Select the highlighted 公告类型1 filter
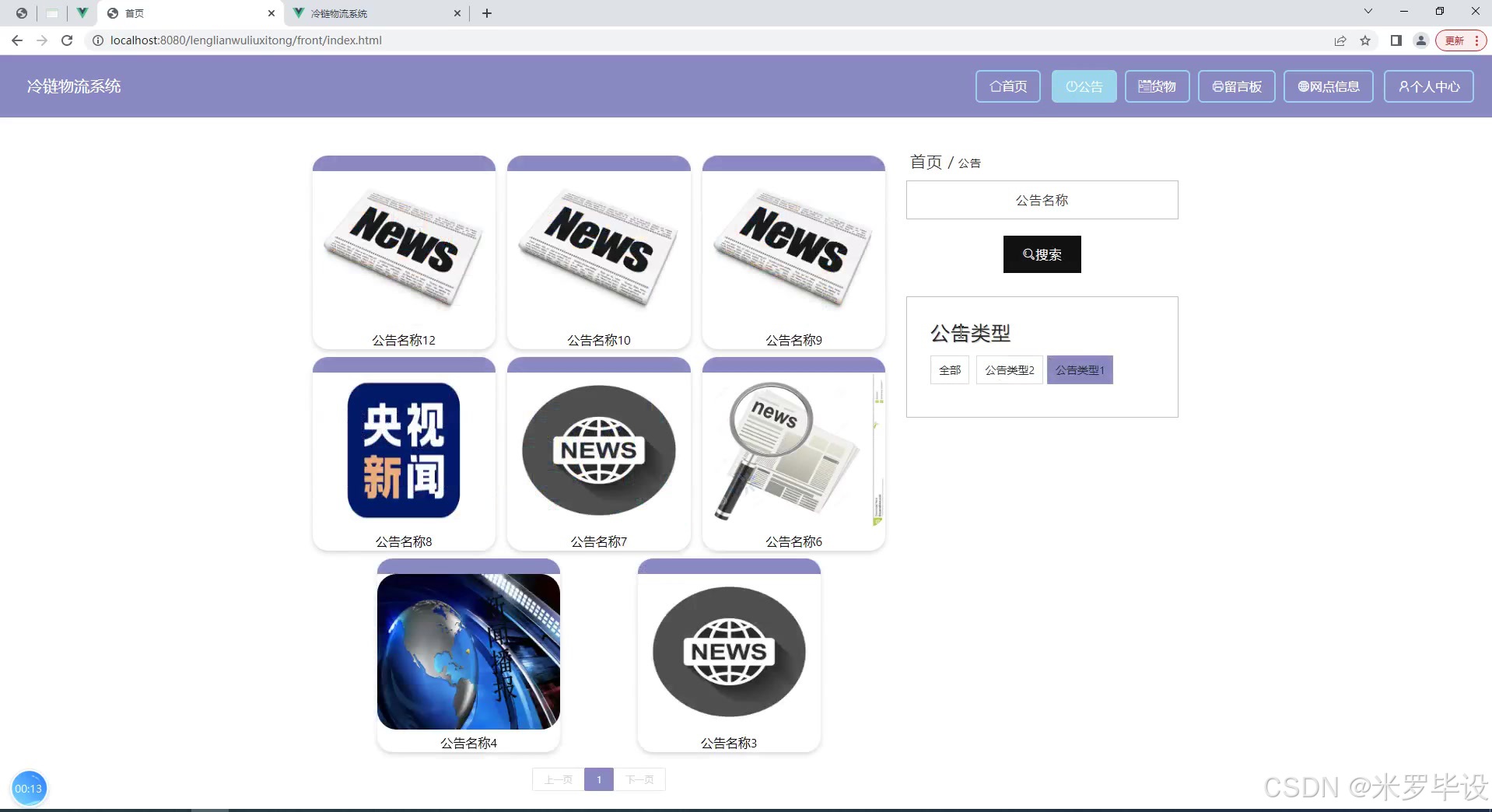This screenshot has height=812, width=1492. pyautogui.click(x=1080, y=369)
